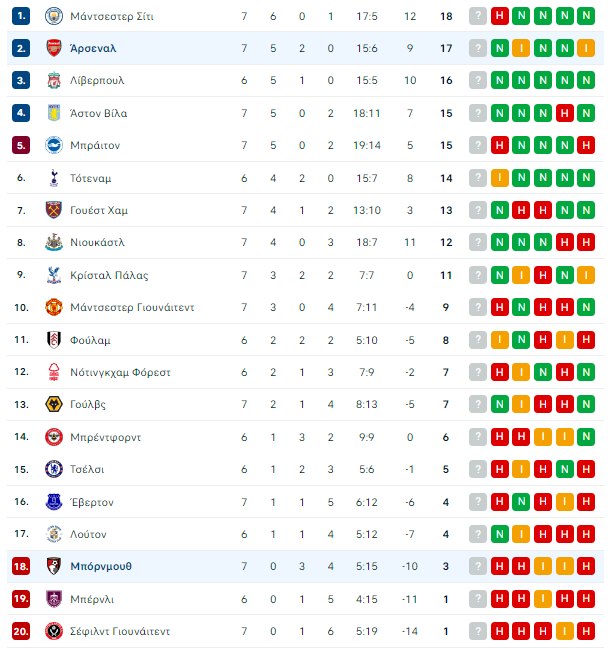Open the Νιουκάστλ team link
This screenshot has height=653, width=610.
pos(97,242)
